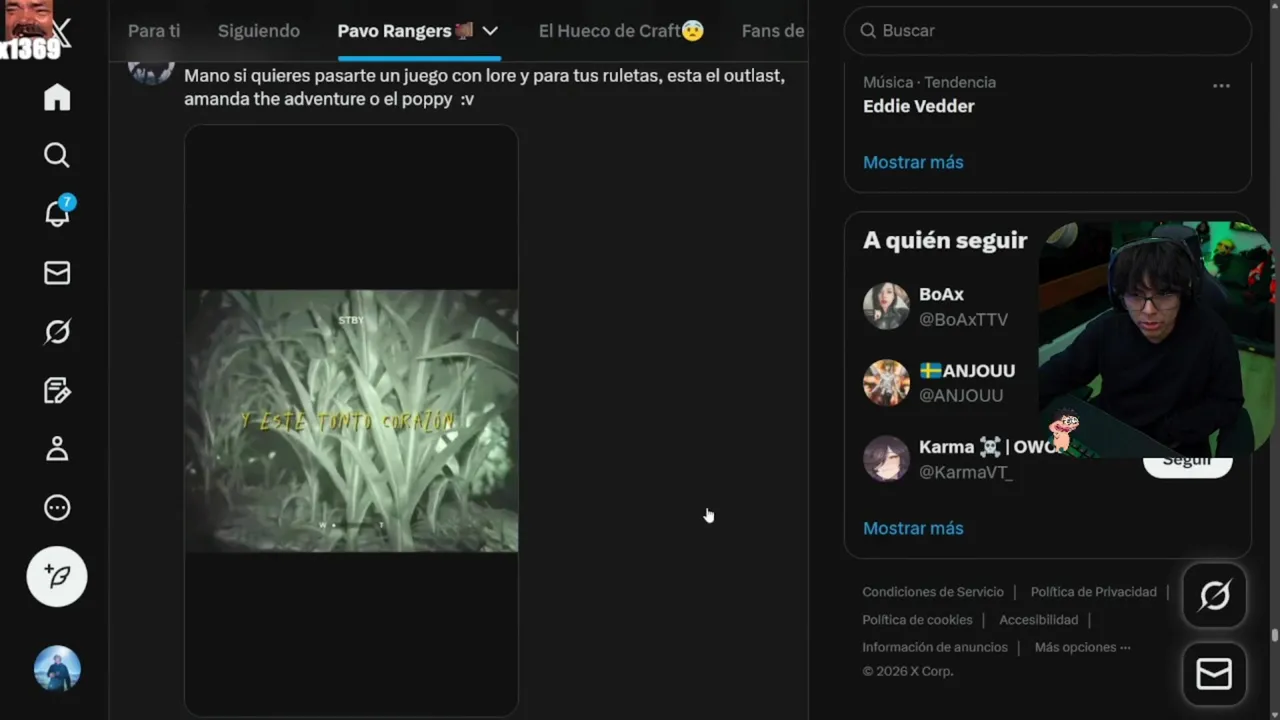Screen dimensions: 1280x720
Task: Play the cornfield video in tweet
Action: tap(351, 421)
